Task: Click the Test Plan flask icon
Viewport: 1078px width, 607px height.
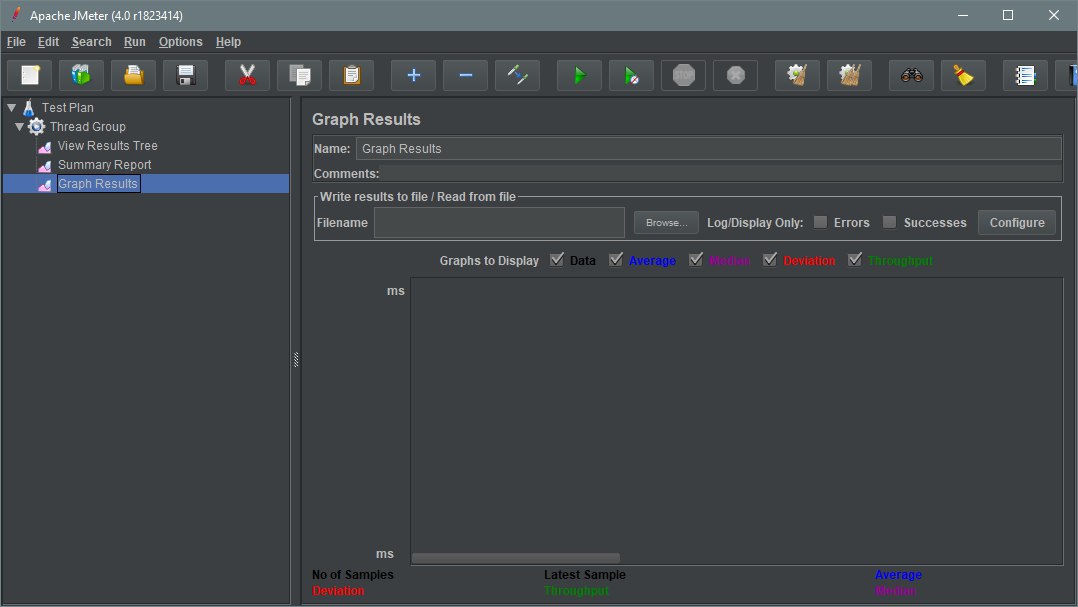Action: tap(29, 108)
